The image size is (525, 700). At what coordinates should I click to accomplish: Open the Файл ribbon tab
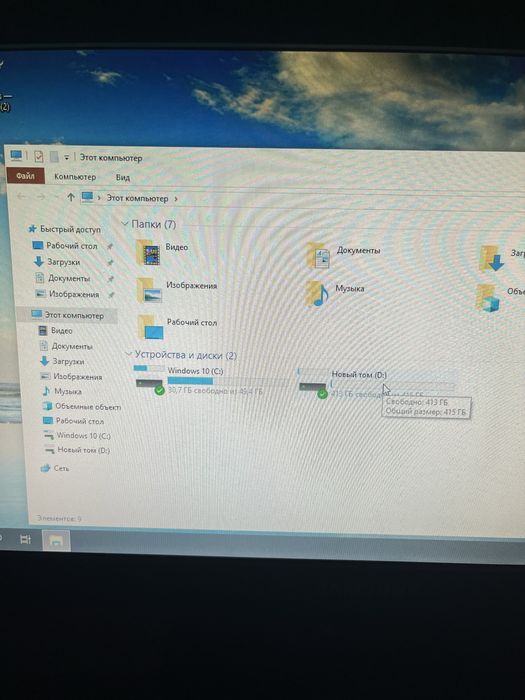click(x=25, y=176)
